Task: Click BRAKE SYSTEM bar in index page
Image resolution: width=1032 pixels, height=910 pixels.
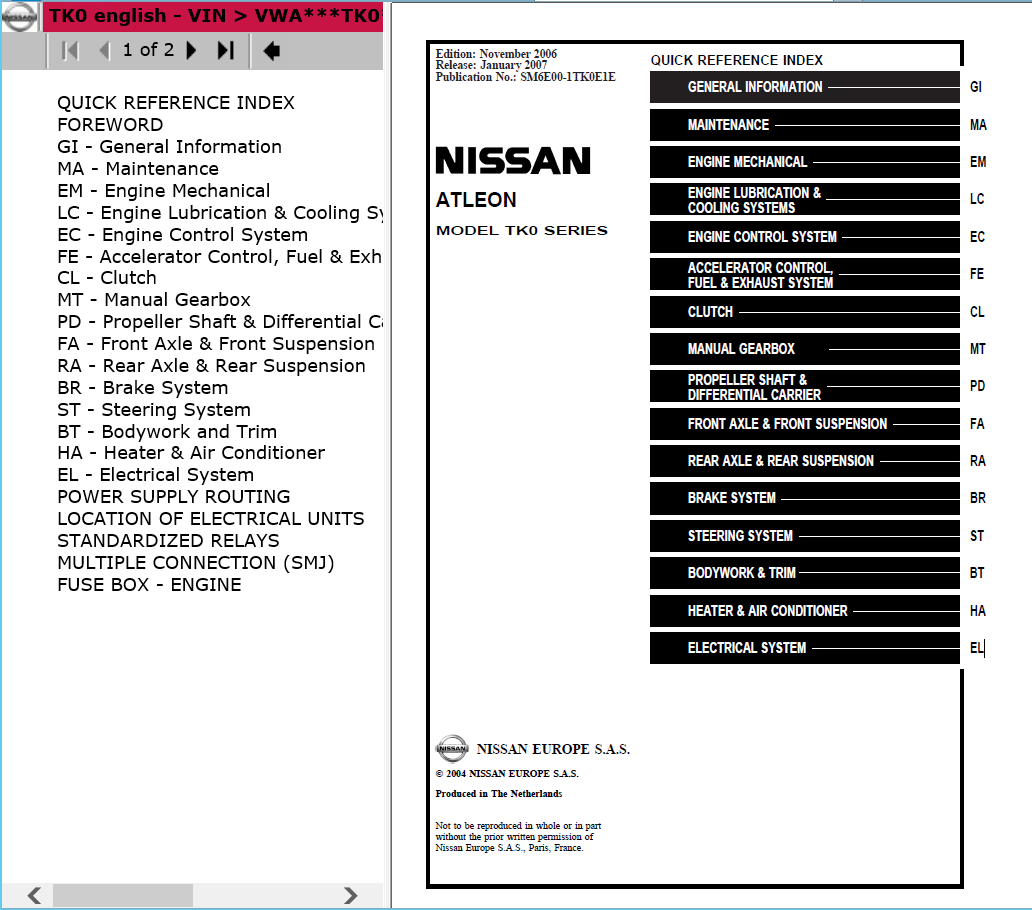Action: coord(804,498)
